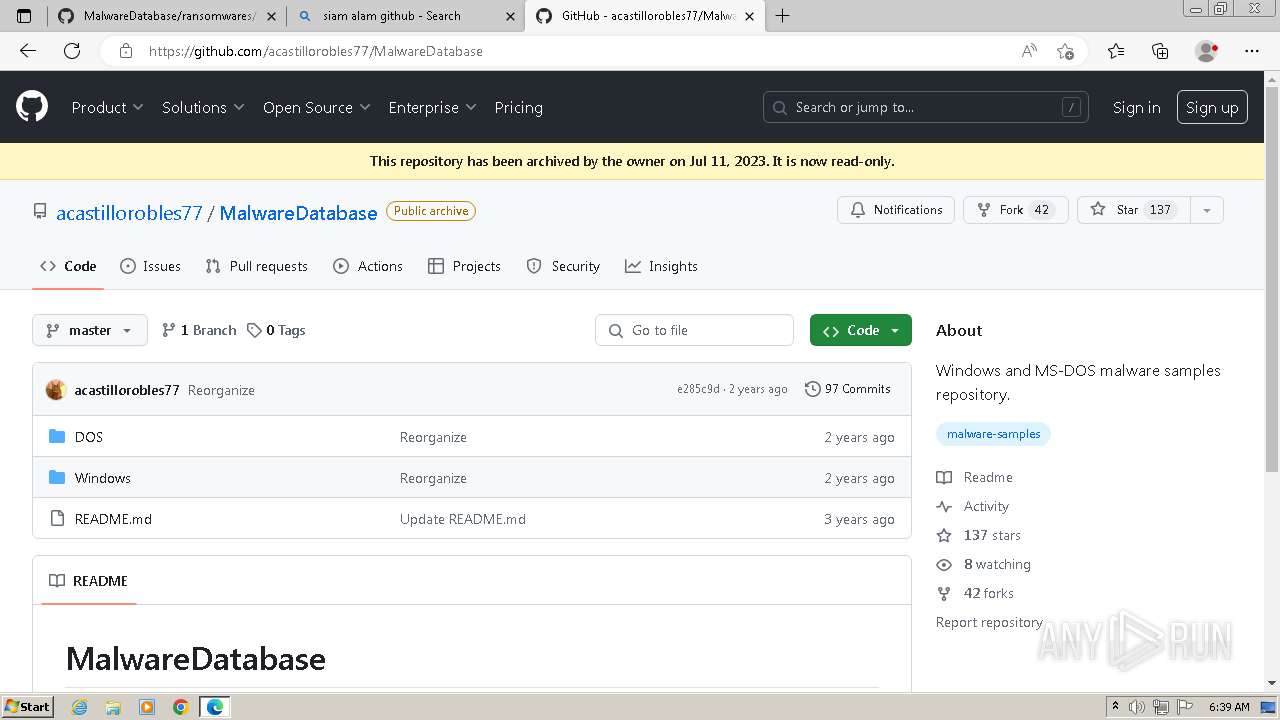Expand the Enterprise menu

point(432,107)
